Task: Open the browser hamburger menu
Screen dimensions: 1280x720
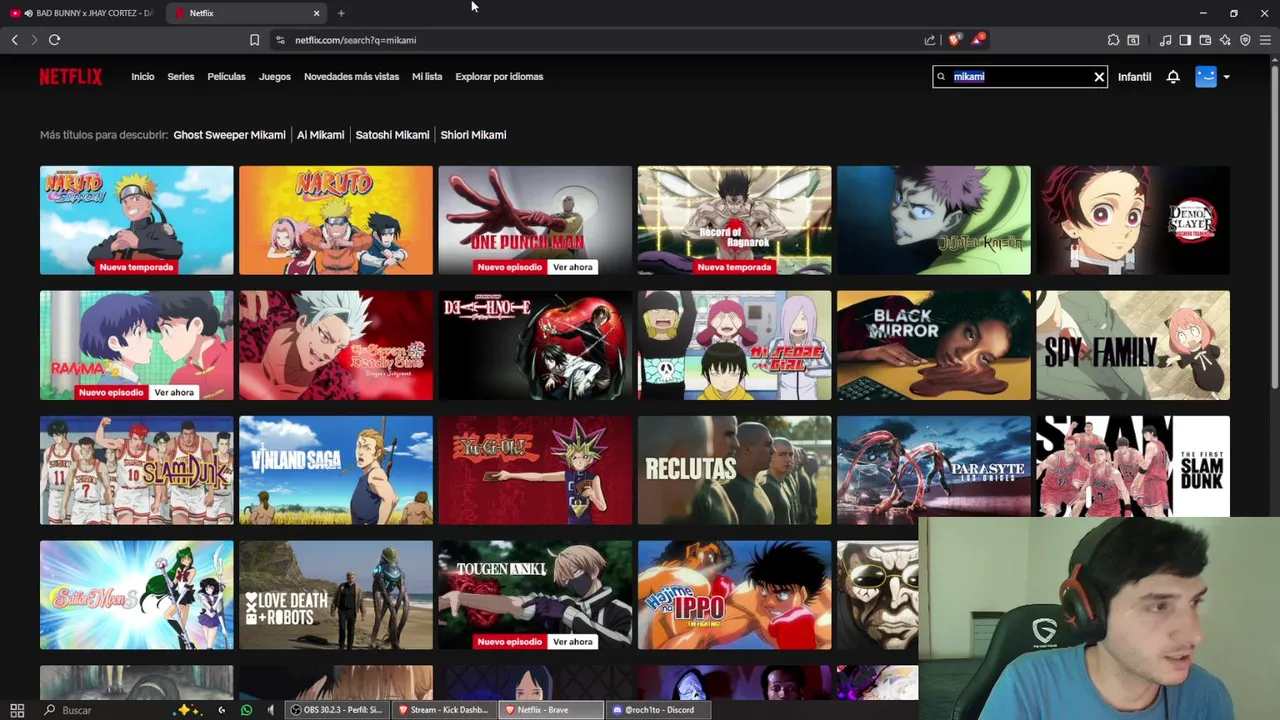Action: coord(1265,40)
